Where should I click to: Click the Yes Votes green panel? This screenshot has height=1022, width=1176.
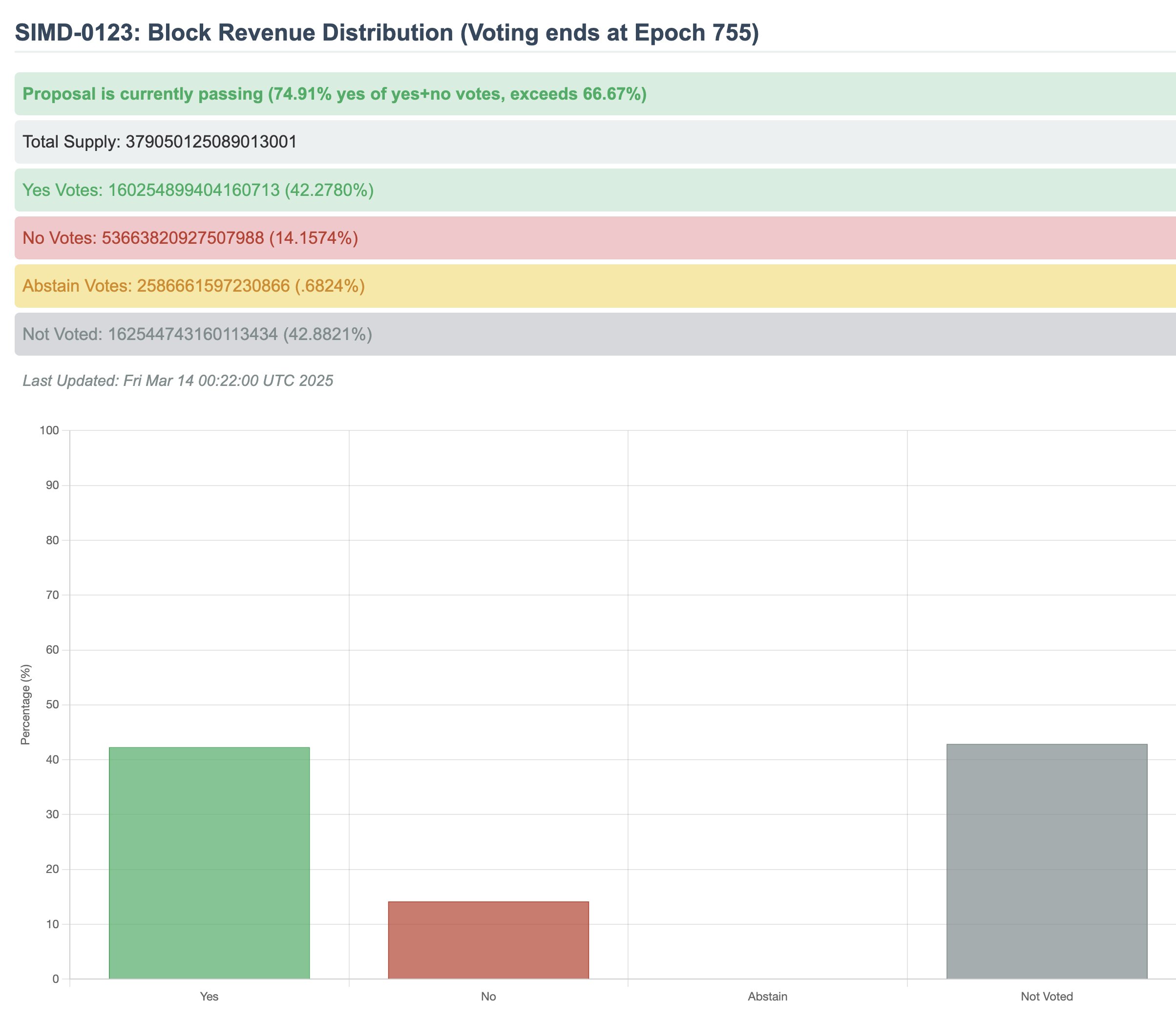[x=198, y=190]
